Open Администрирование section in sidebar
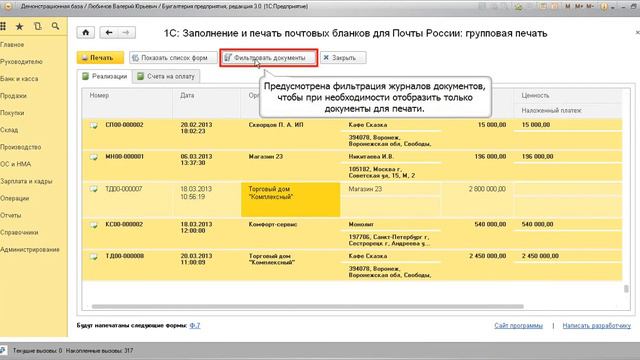The width and height of the screenshot is (640, 360). [30, 249]
